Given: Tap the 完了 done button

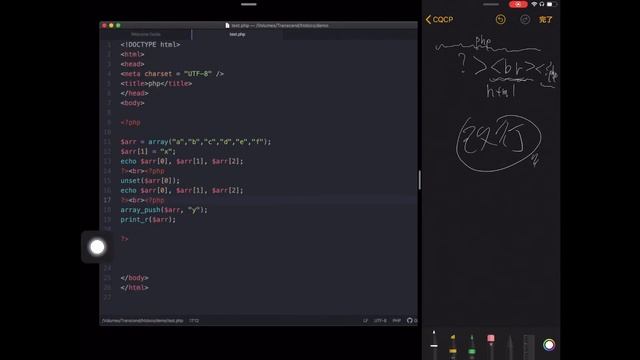Looking at the screenshot, I should point(545,20).
